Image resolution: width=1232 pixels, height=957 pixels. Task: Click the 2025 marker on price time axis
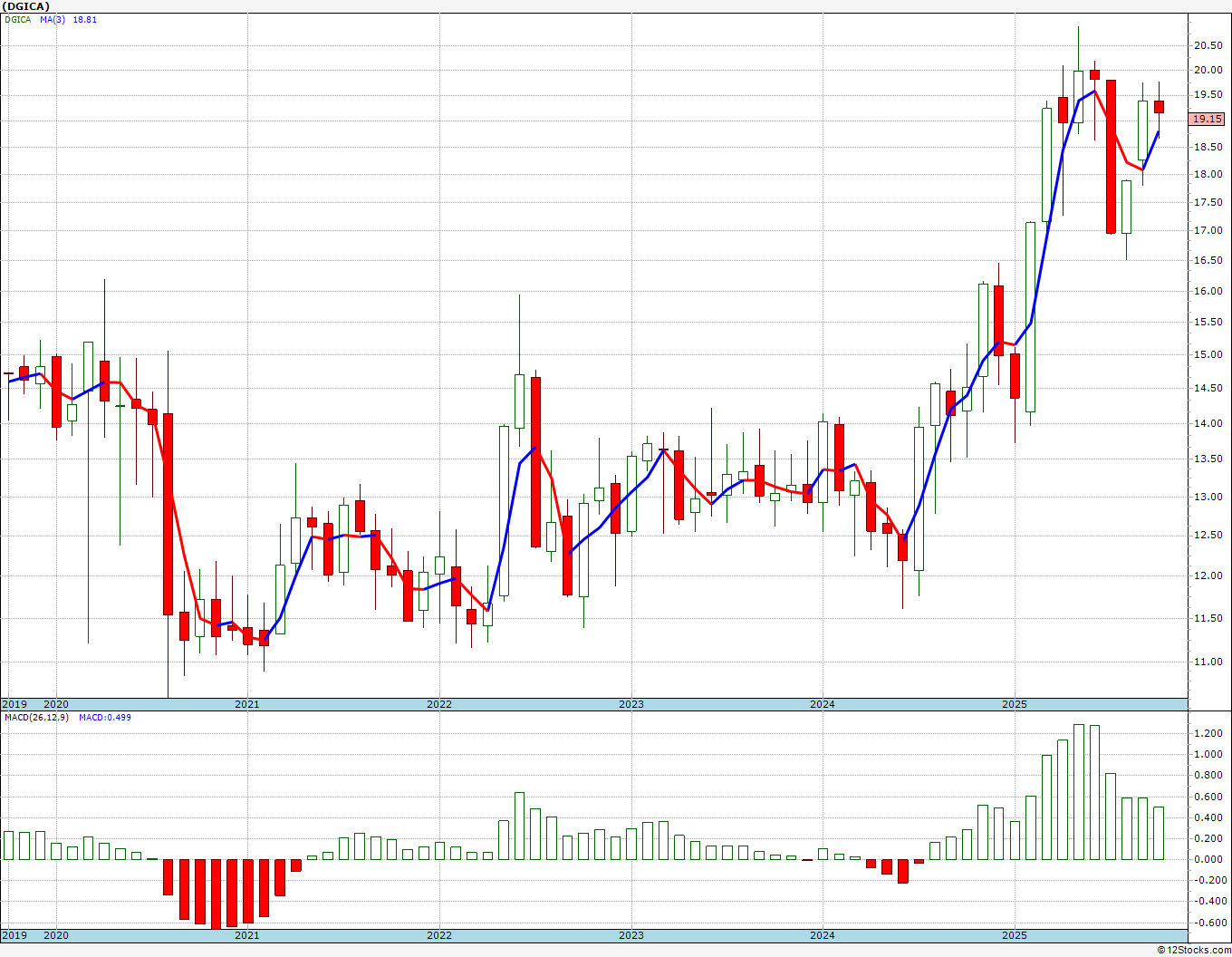click(x=1015, y=704)
